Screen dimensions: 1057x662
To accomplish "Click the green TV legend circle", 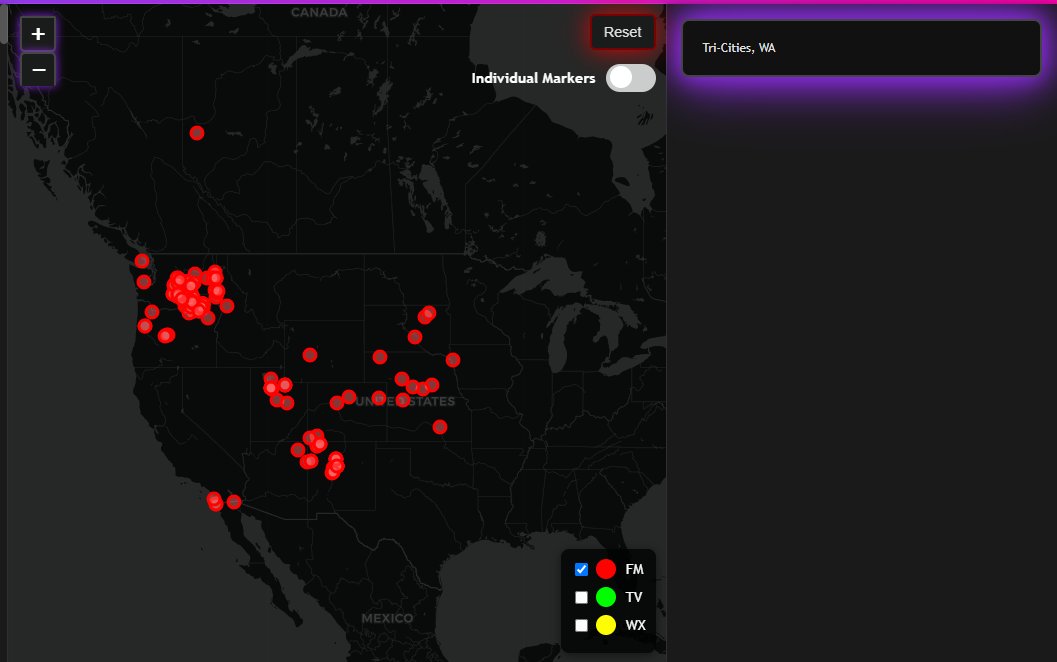I will (x=605, y=597).
